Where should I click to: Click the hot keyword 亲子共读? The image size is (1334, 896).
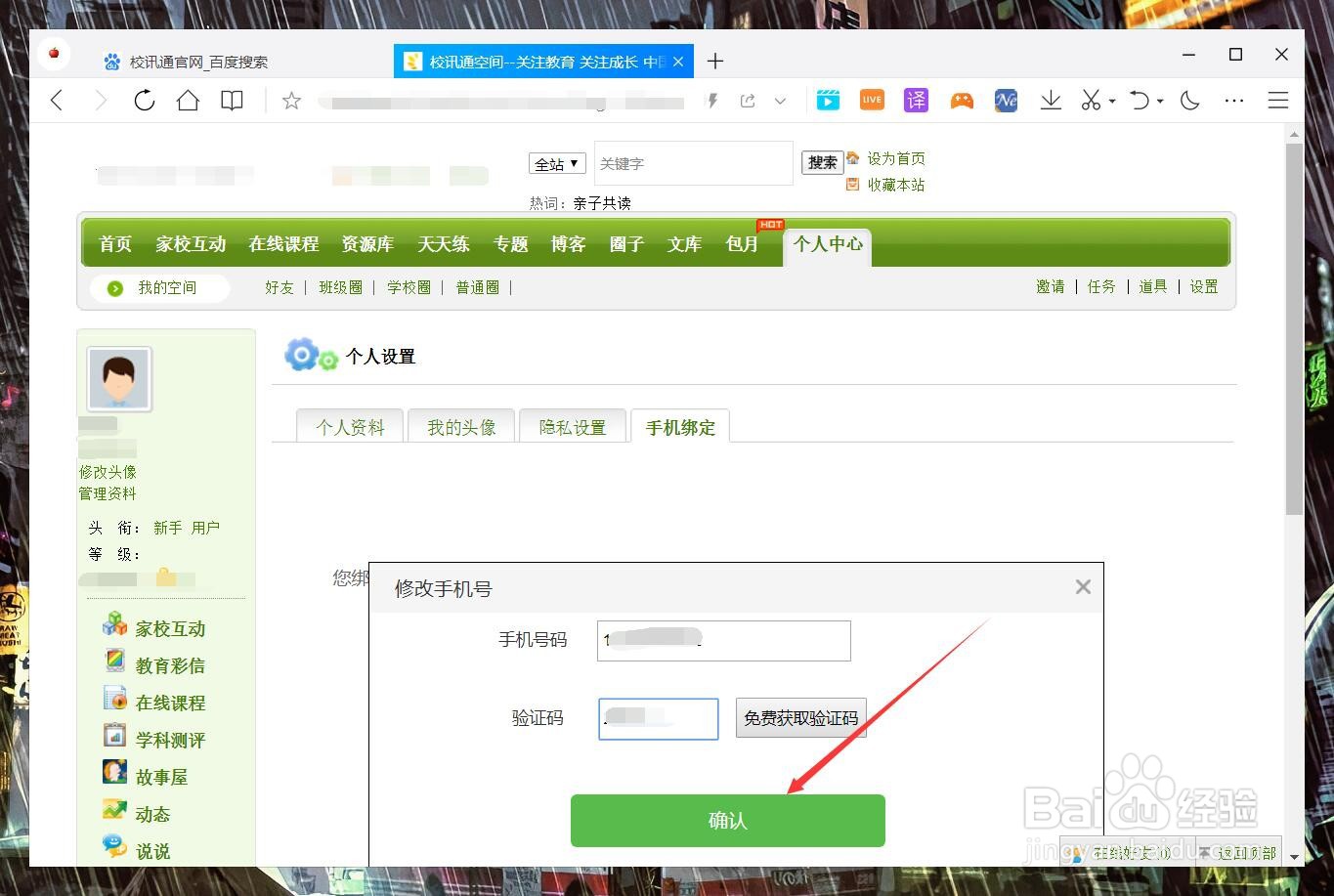(602, 203)
